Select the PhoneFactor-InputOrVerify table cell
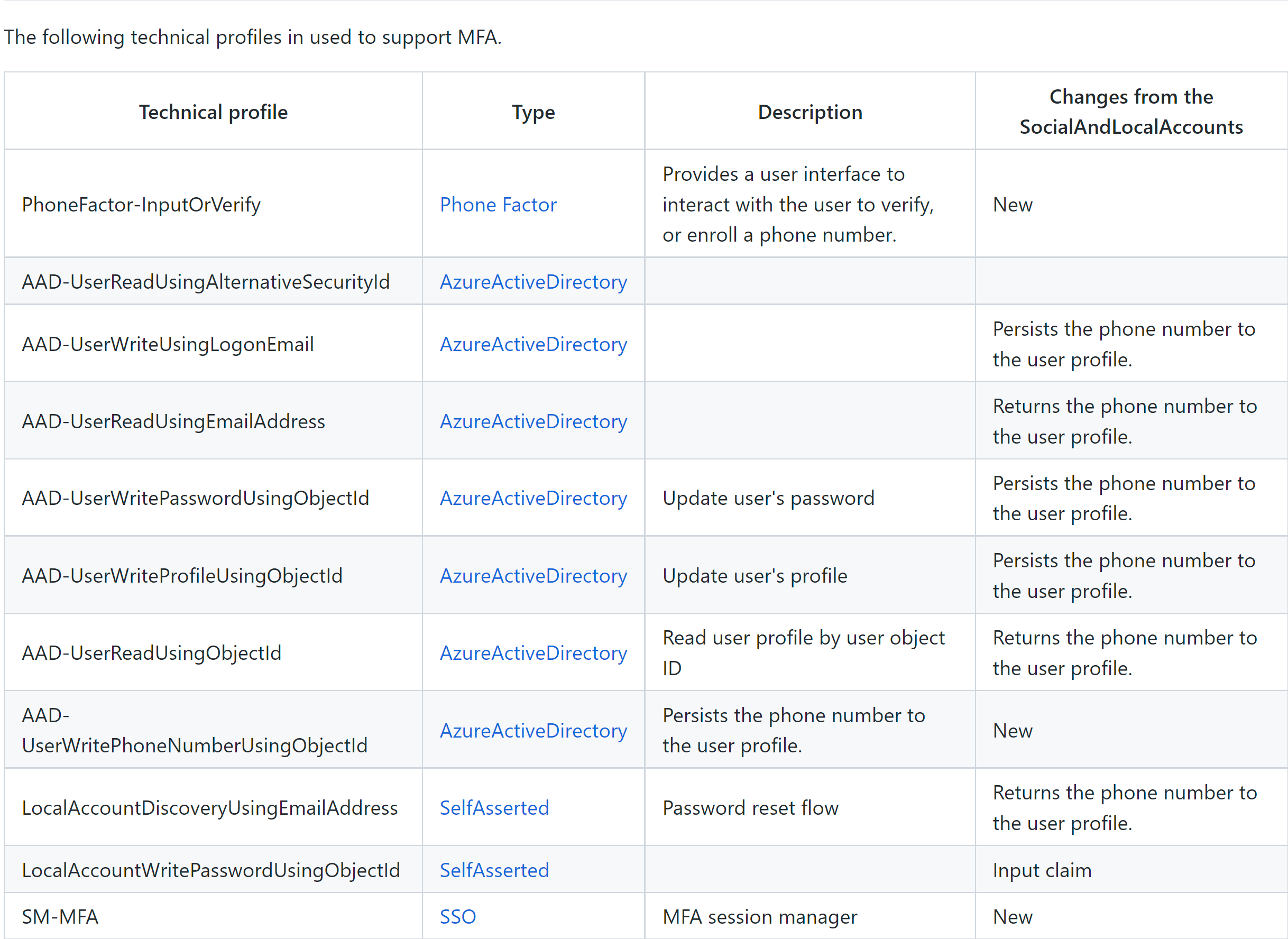This screenshot has height=939, width=1288. point(142,205)
